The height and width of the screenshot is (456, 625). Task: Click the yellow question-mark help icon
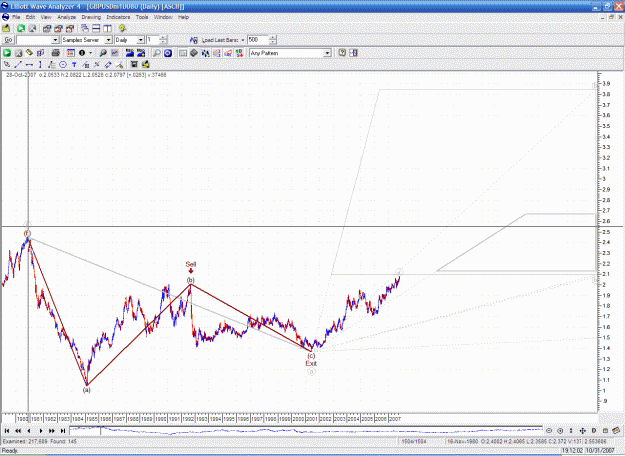tap(122, 28)
